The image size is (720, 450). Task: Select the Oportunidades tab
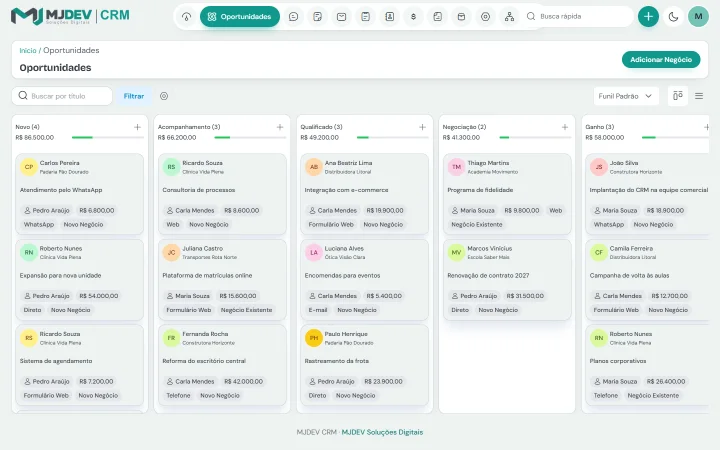click(240, 17)
